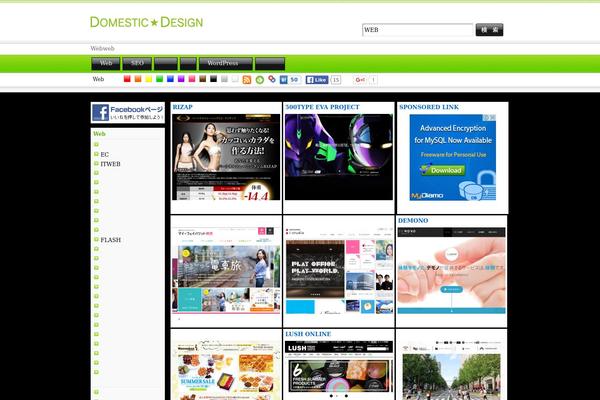Open the LUSH site thumbnail

[339, 371]
